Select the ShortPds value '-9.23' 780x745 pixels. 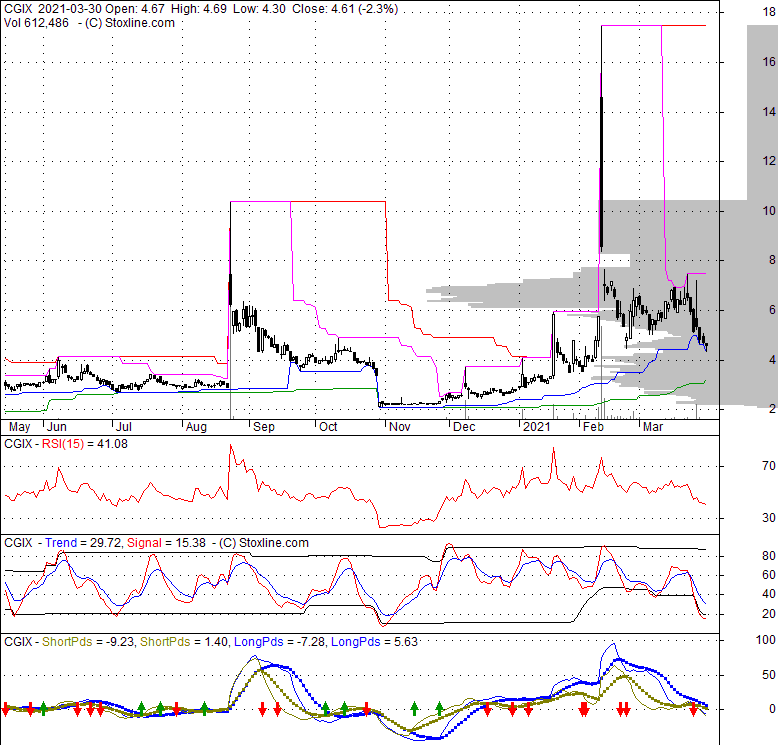pyautogui.click(x=119, y=642)
